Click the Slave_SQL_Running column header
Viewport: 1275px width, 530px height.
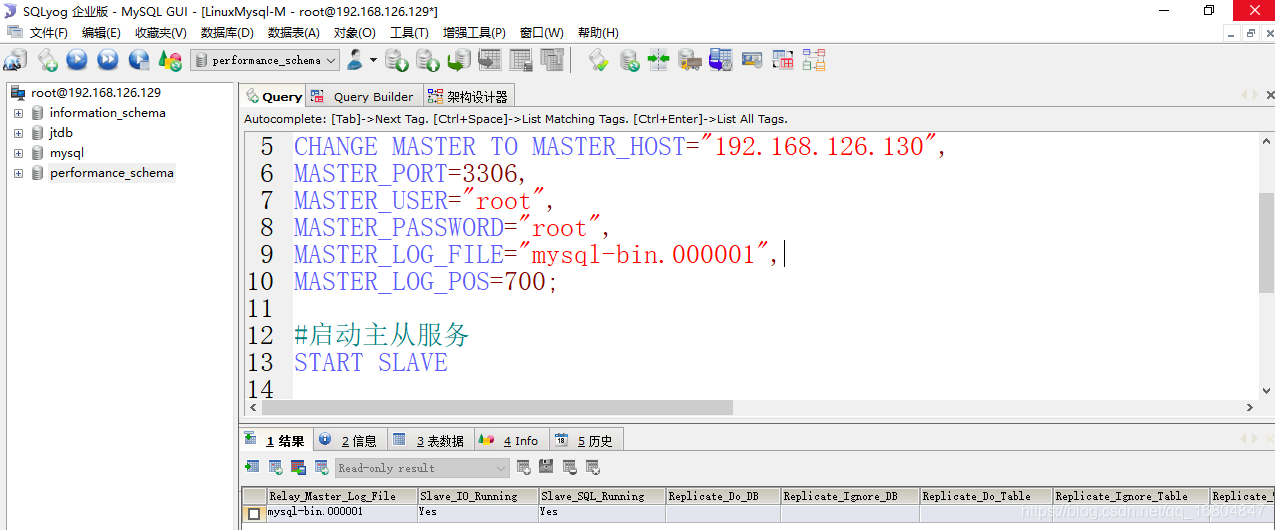(602, 496)
